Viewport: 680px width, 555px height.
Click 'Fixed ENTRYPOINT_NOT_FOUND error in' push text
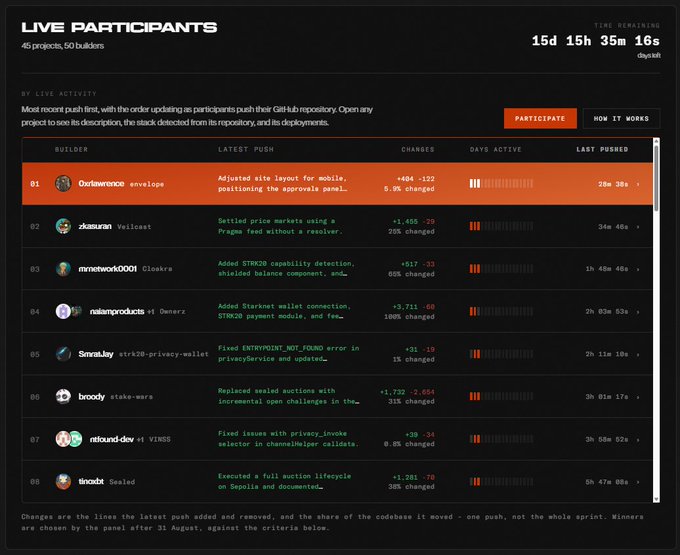tap(288, 348)
